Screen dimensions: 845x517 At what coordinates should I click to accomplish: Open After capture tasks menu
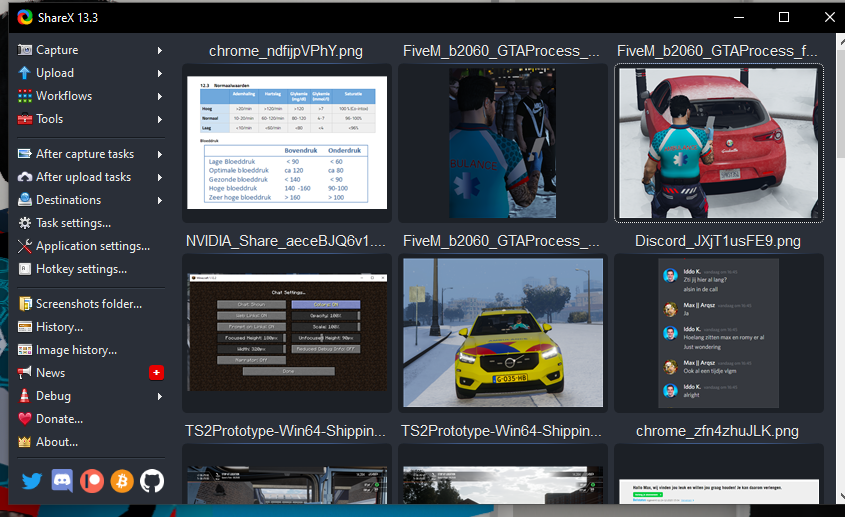click(84, 154)
